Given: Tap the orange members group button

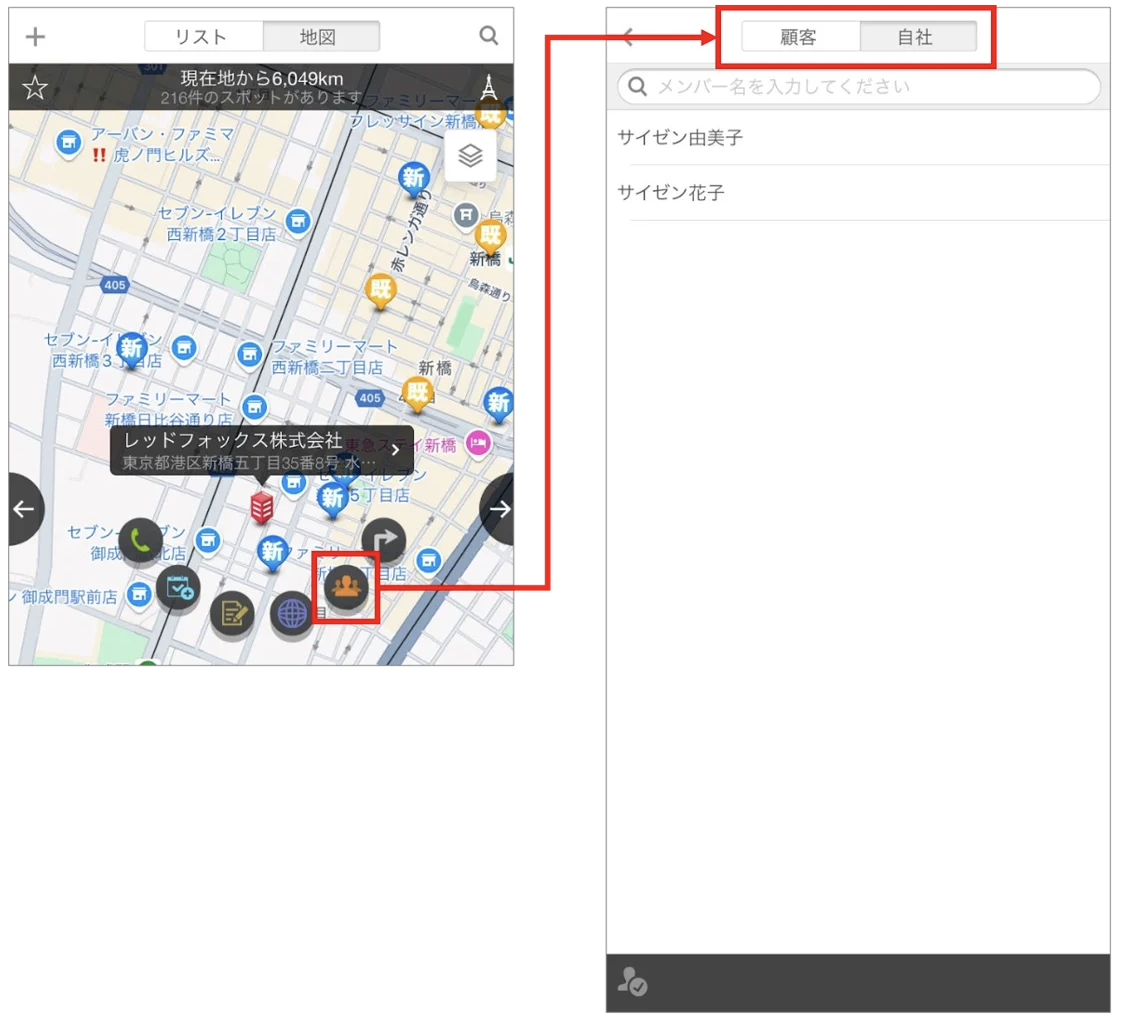Looking at the screenshot, I should coord(347,586).
